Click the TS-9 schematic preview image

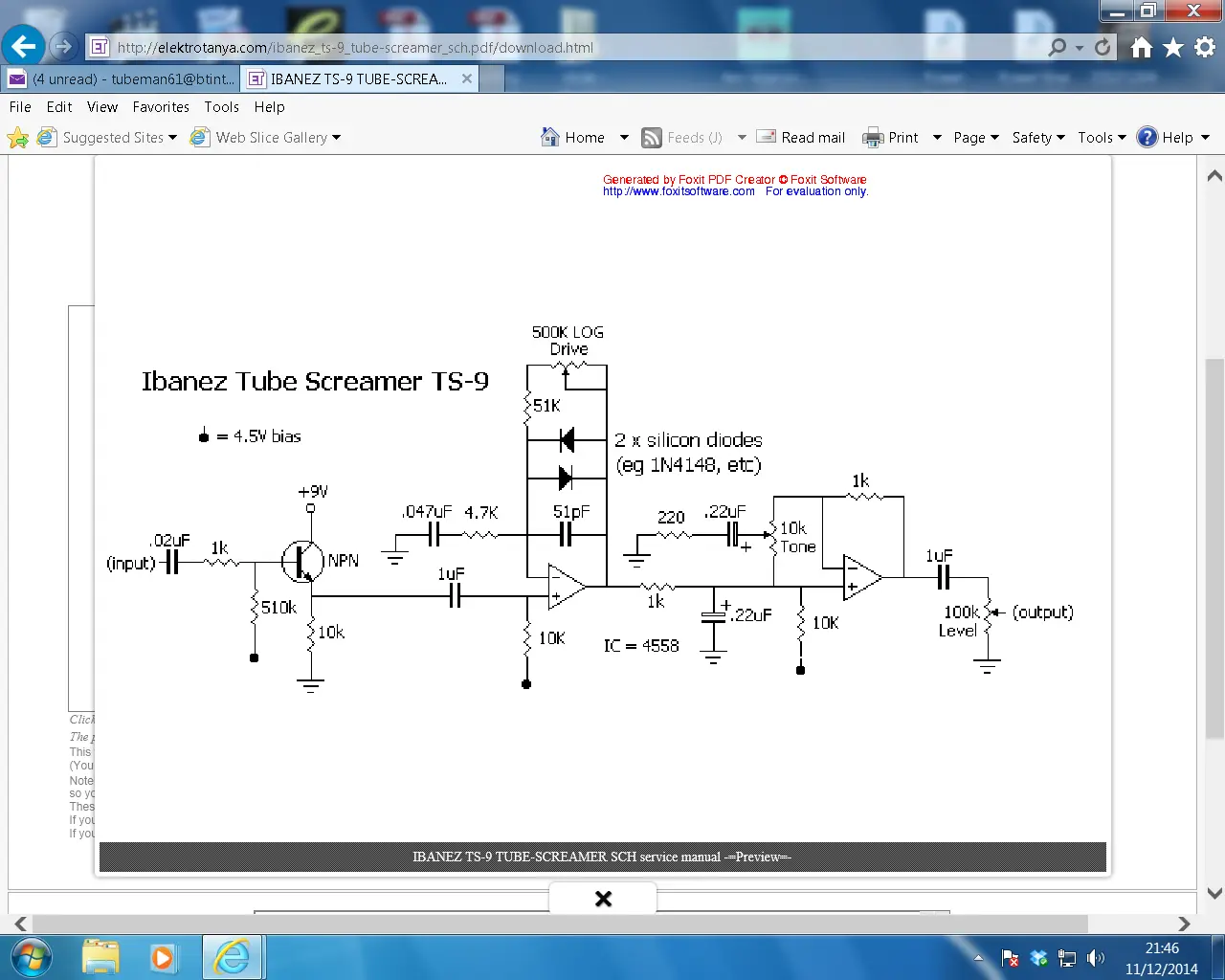(603, 500)
